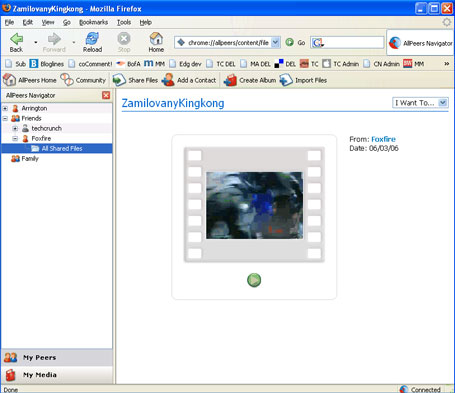Click the Import Files icon

click(x=286, y=80)
